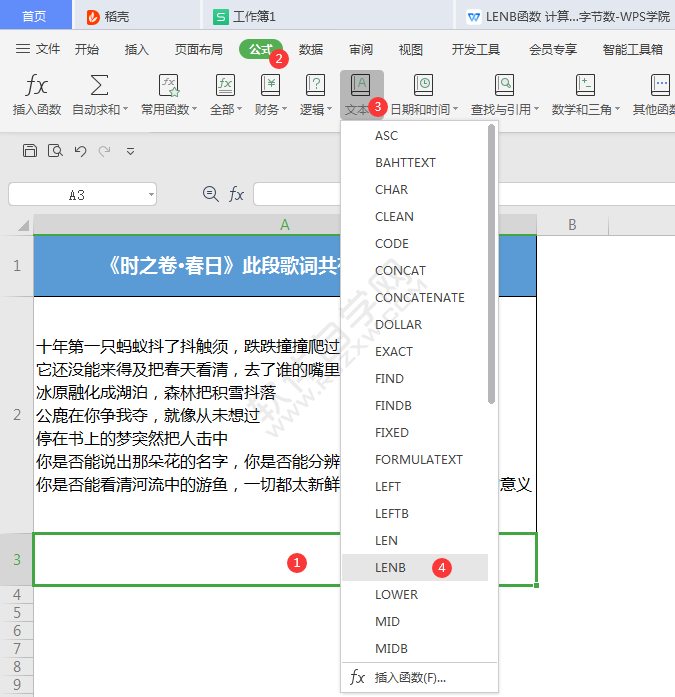Switch to the Data ribbon tab

click(311, 49)
